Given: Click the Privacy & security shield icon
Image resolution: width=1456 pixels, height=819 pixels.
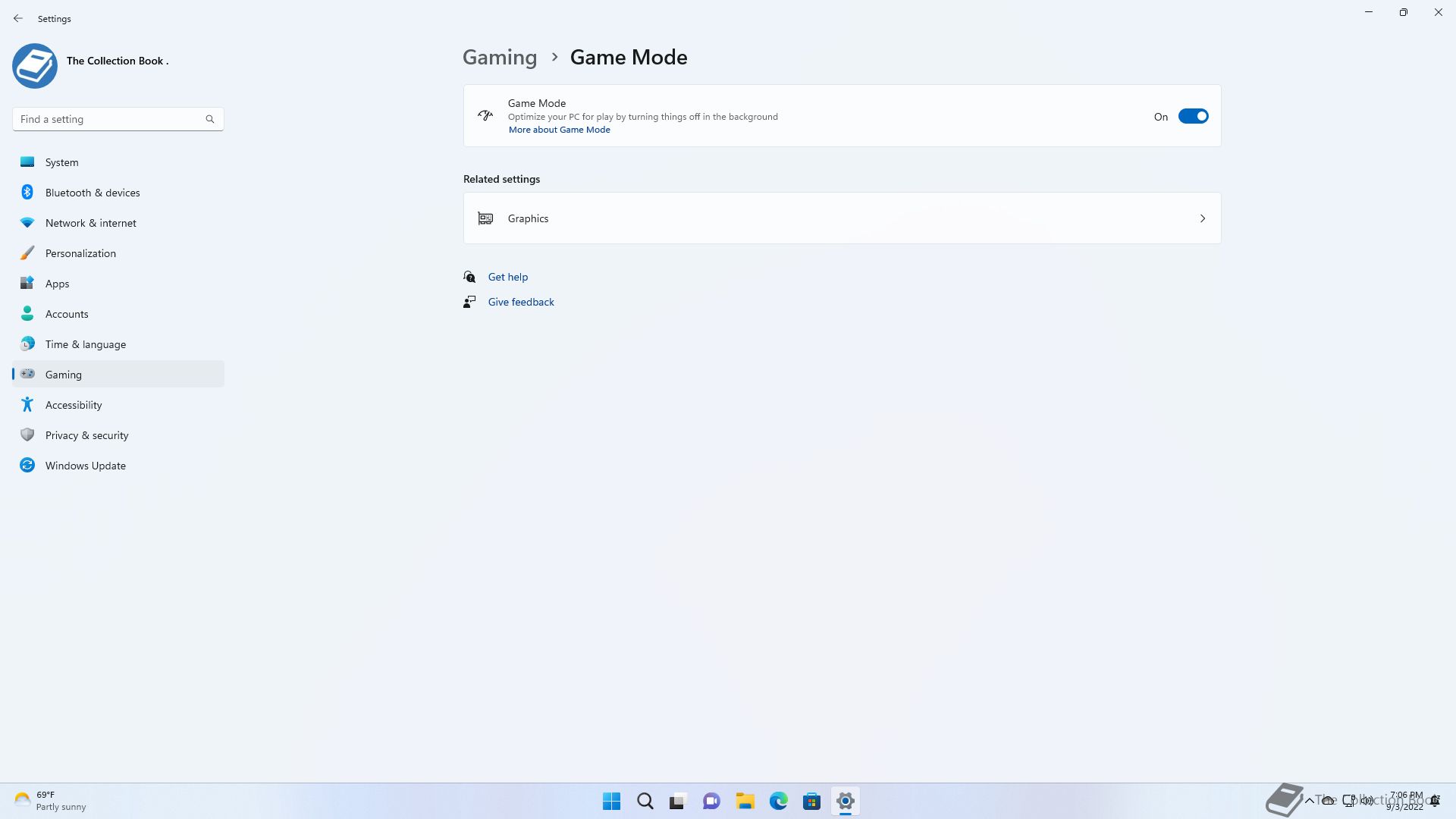Looking at the screenshot, I should 27,435.
